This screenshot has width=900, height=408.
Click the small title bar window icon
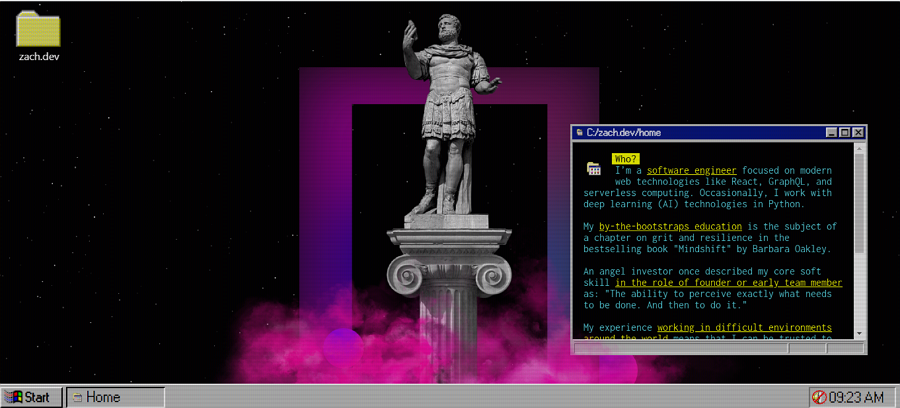(x=578, y=132)
